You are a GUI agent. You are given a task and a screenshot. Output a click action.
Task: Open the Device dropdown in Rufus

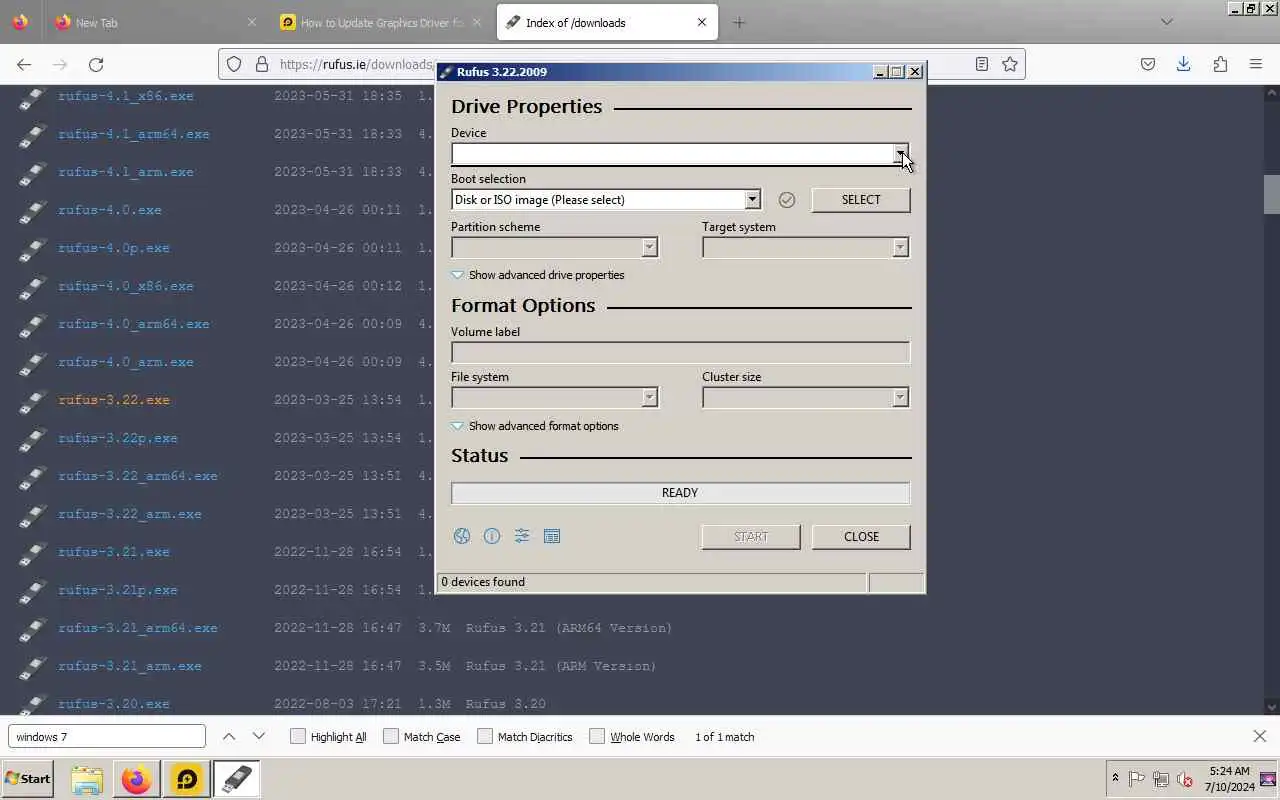pos(901,154)
